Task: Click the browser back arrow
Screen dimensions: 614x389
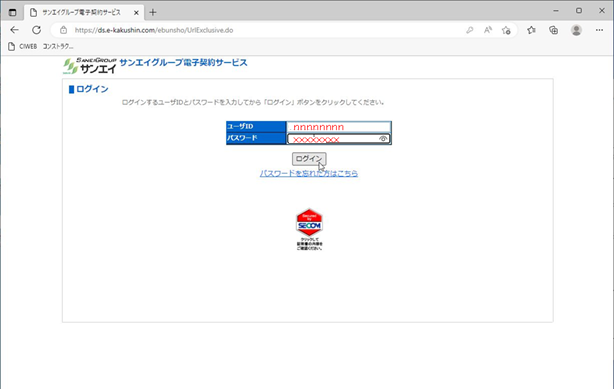Action: (14, 30)
